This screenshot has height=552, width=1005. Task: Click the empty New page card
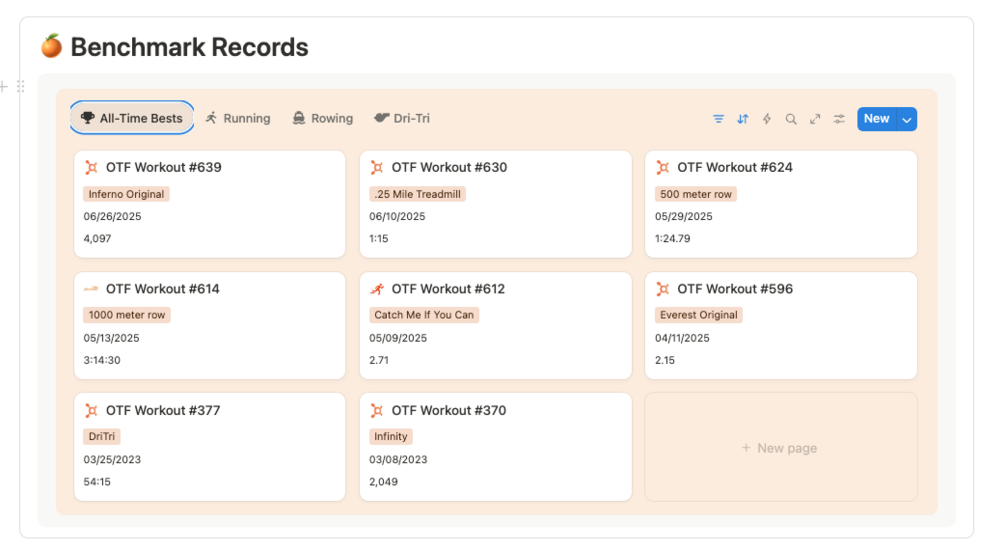pos(780,448)
